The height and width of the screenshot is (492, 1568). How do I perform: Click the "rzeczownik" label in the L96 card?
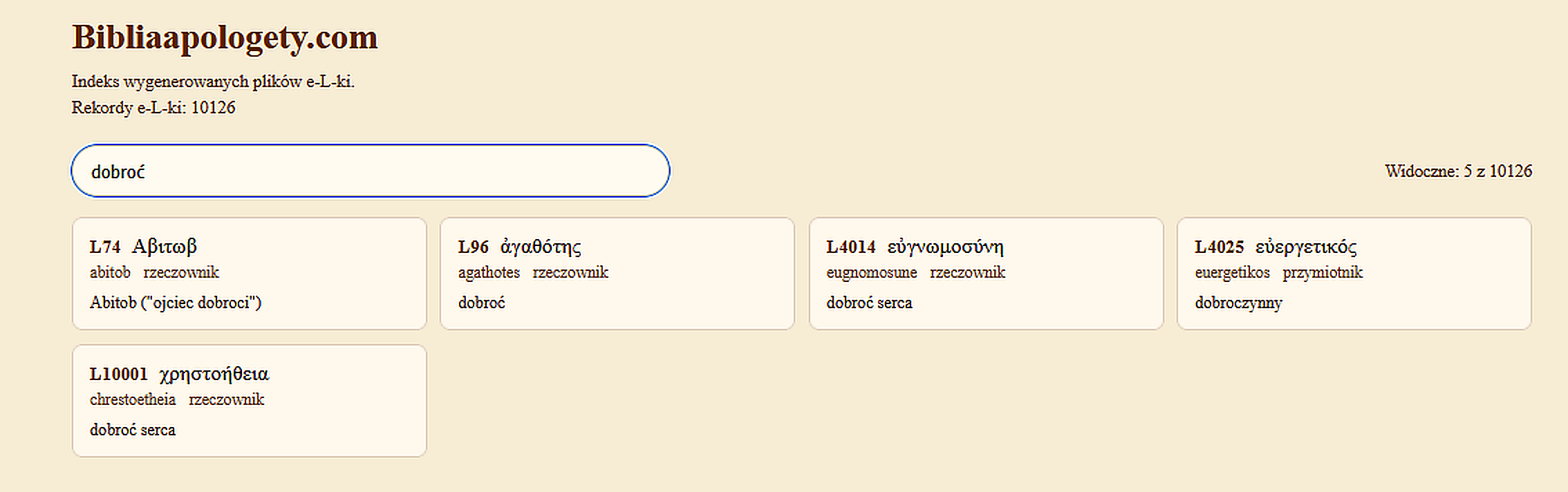pos(570,272)
